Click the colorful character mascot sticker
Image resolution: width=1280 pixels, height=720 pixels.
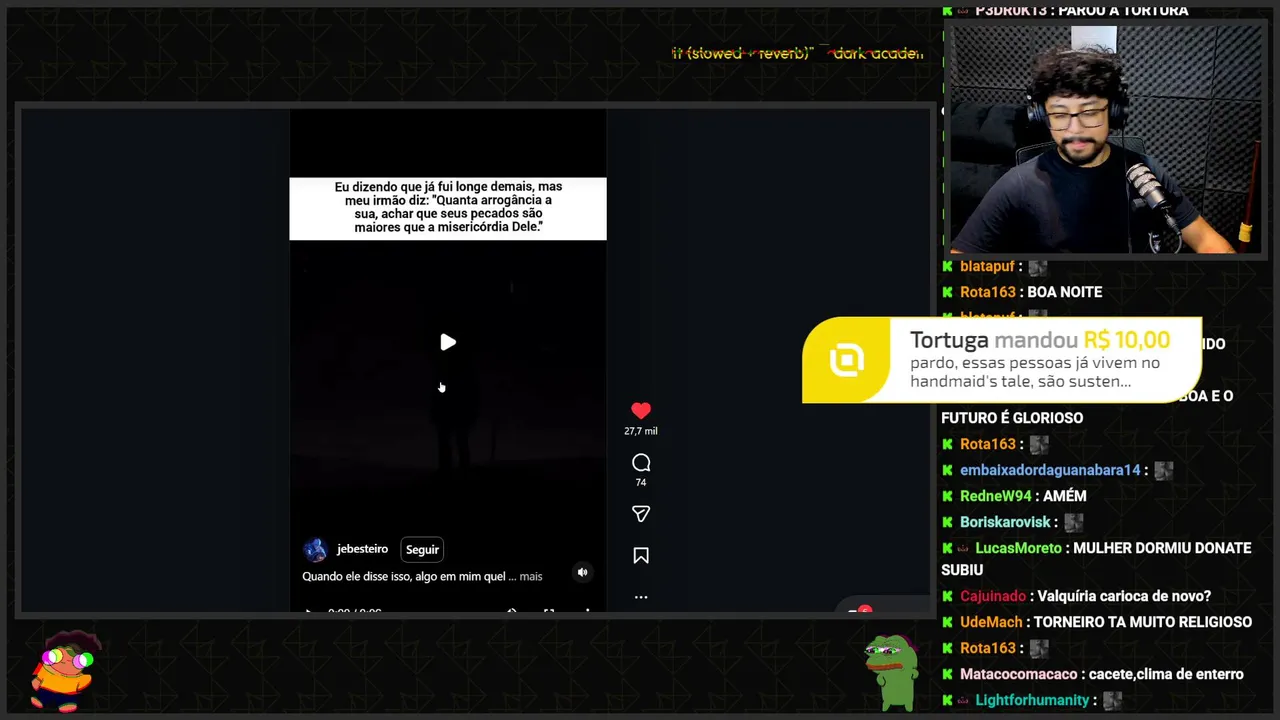[63, 670]
